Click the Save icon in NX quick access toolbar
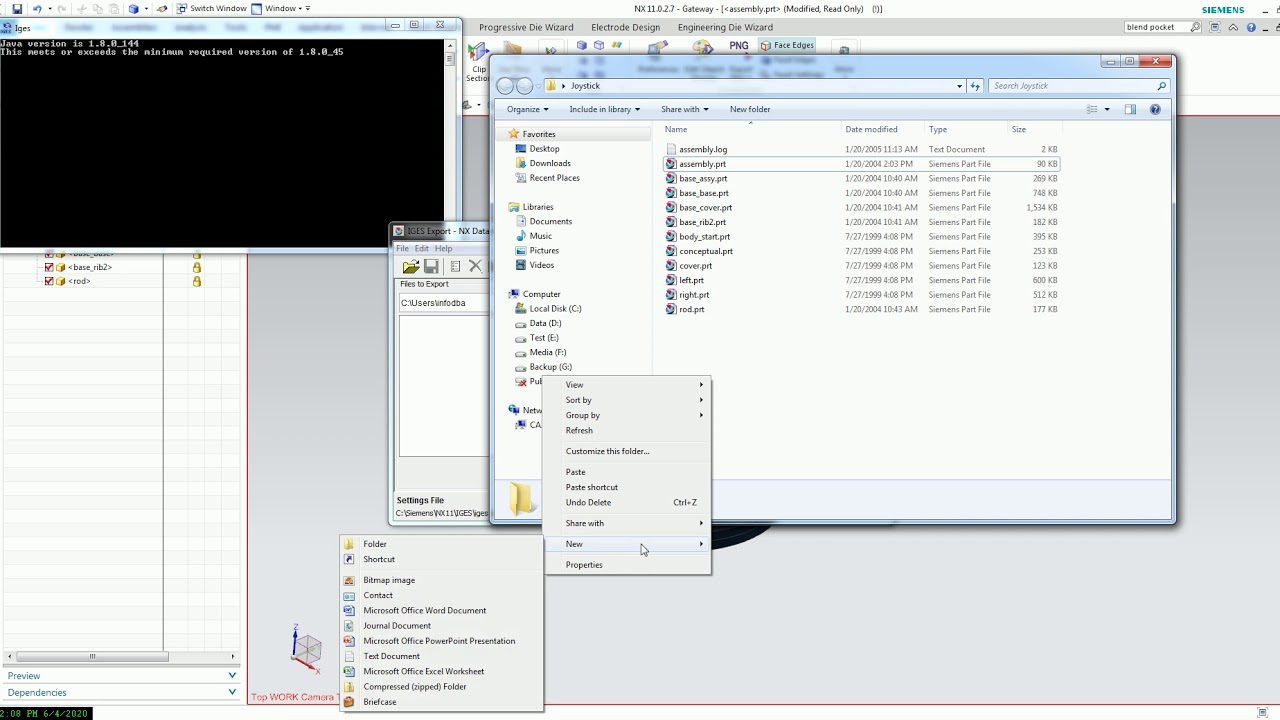 click(17, 8)
